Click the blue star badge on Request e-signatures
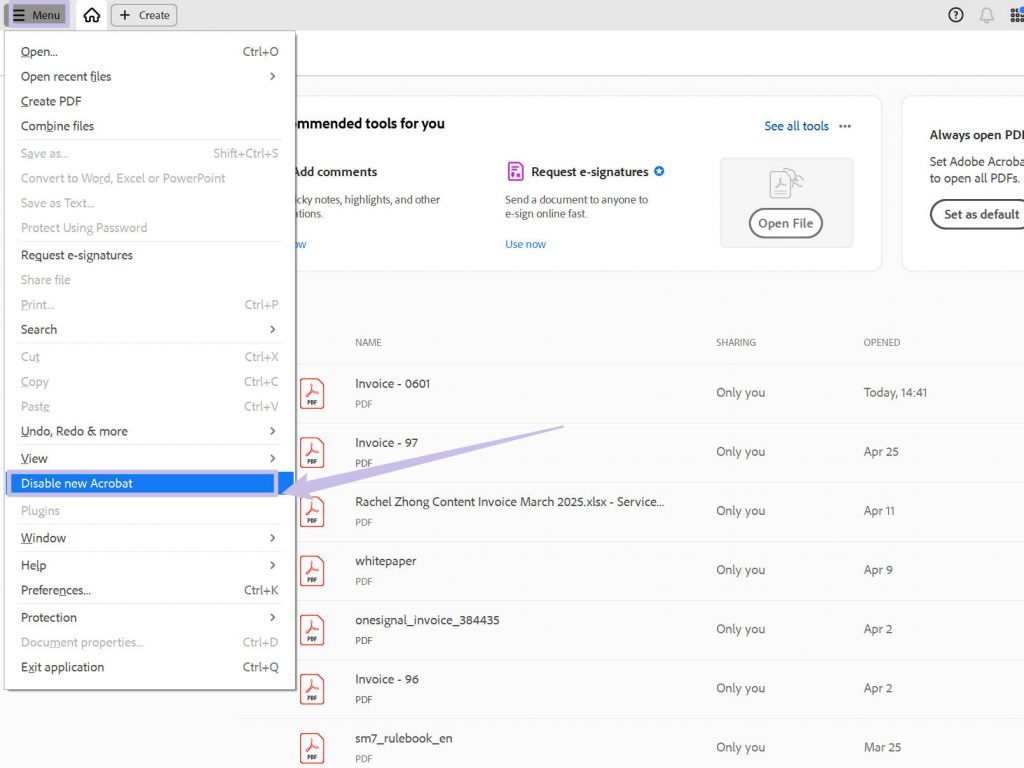The width and height of the screenshot is (1024, 768). point(659,171)
